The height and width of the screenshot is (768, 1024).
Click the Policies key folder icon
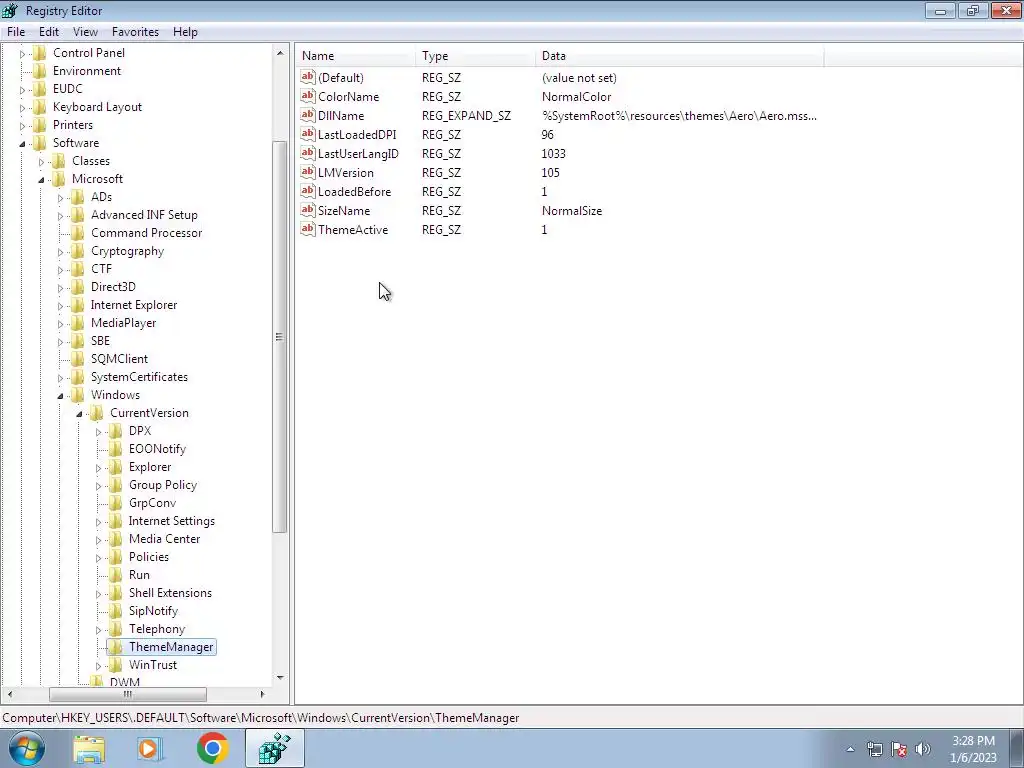(x=116, y=556)
